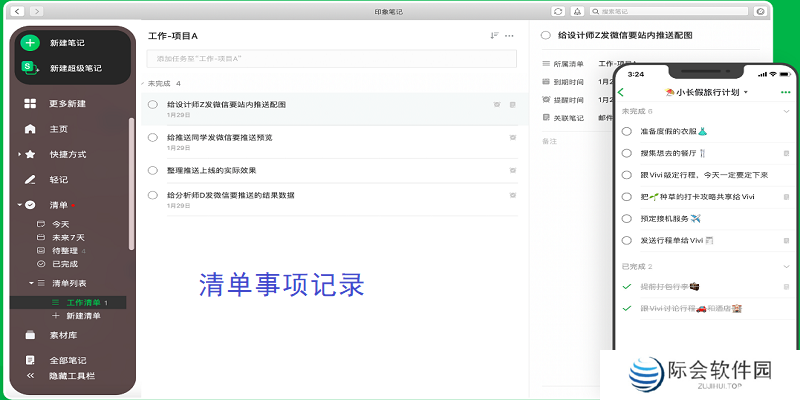Open the 小长假旅行计划 dropdown on phone
Viewport: 800px width, 400px height.
pos(746,93)
